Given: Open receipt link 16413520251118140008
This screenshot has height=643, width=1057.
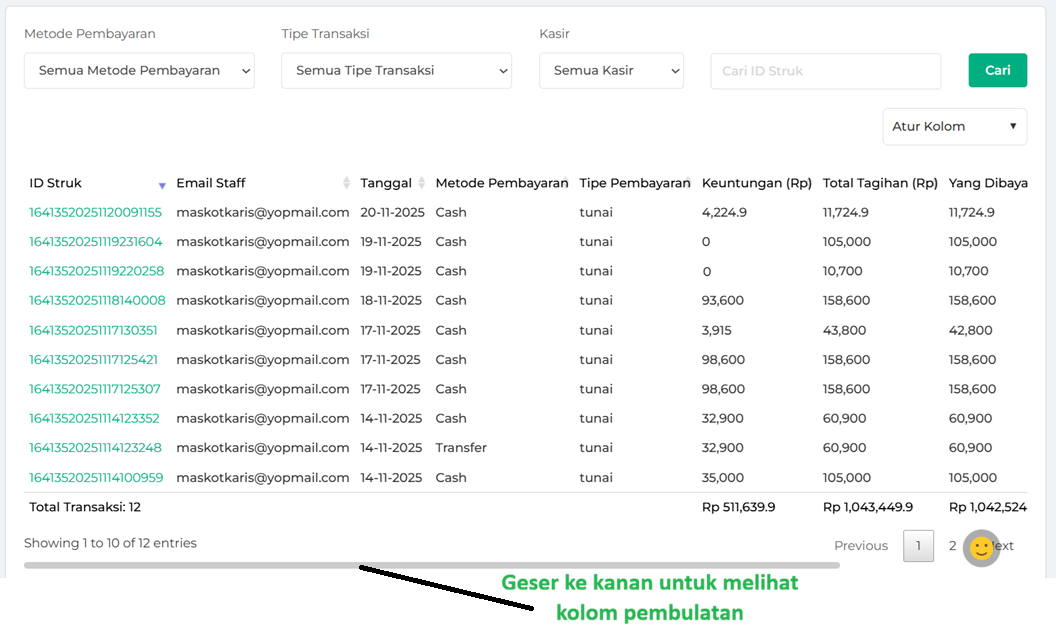Looking at the screenshot, I should (97, 300).
